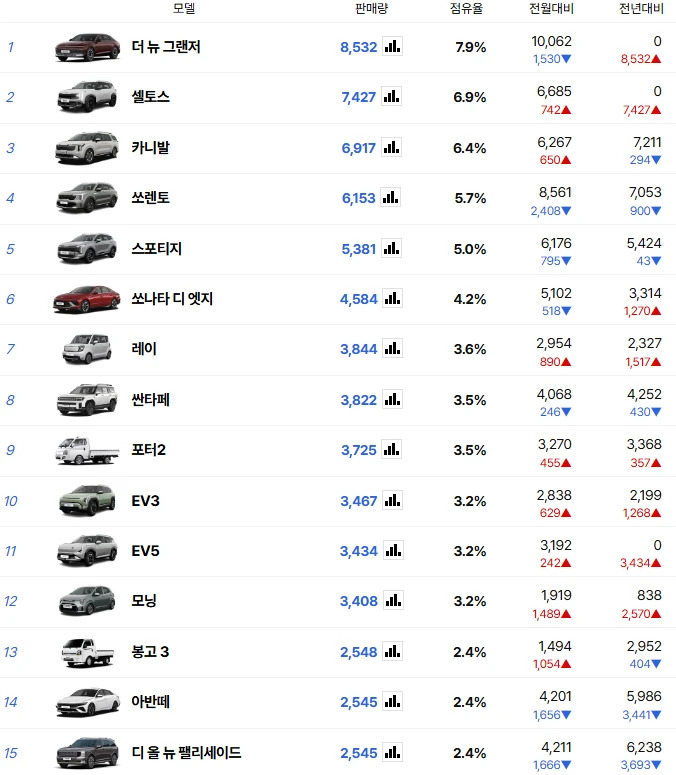The height and width of the screenshot is (775, 676).
Task: Click market share value 7.9%
Action: (471, 47)
